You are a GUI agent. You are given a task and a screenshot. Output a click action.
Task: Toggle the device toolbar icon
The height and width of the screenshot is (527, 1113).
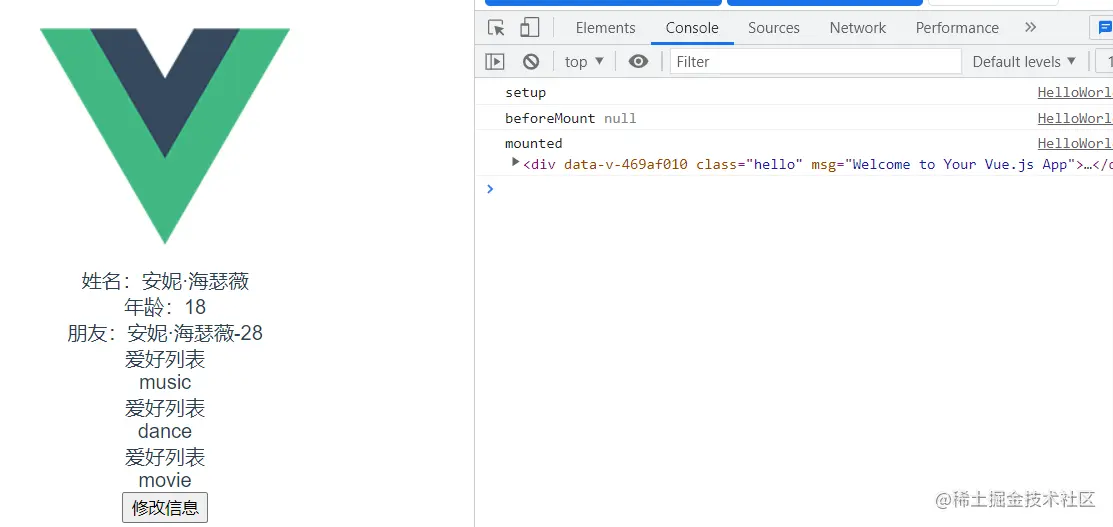click(529, 28)
